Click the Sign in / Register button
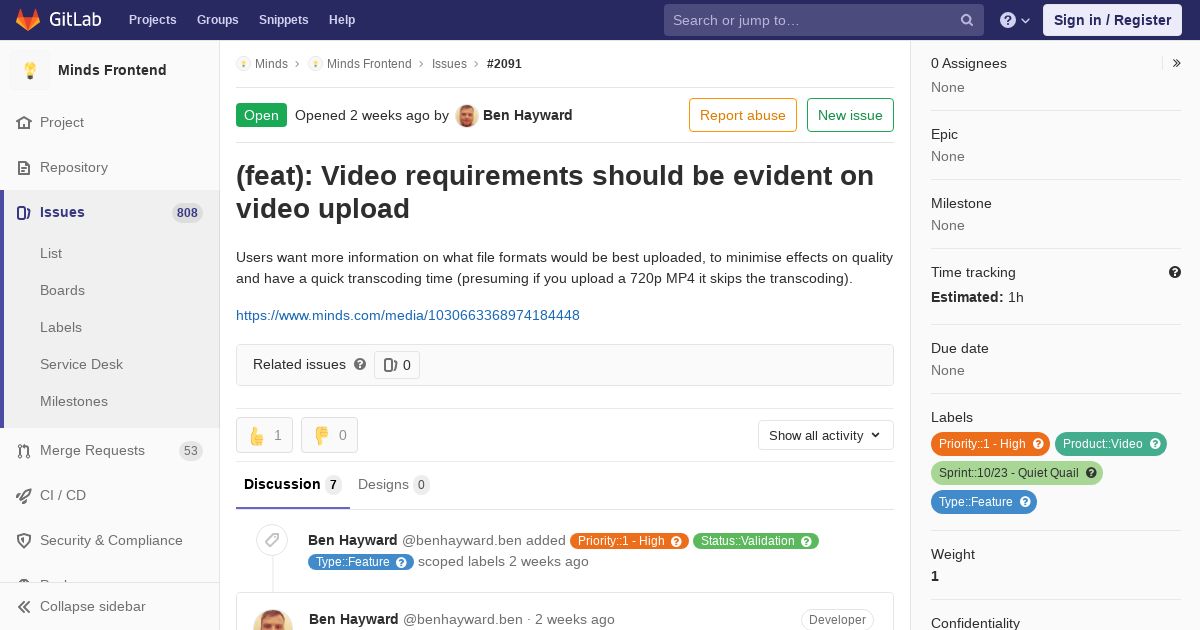Image resolution: width=1200 pixels, height=630 pixels. 1112,20
